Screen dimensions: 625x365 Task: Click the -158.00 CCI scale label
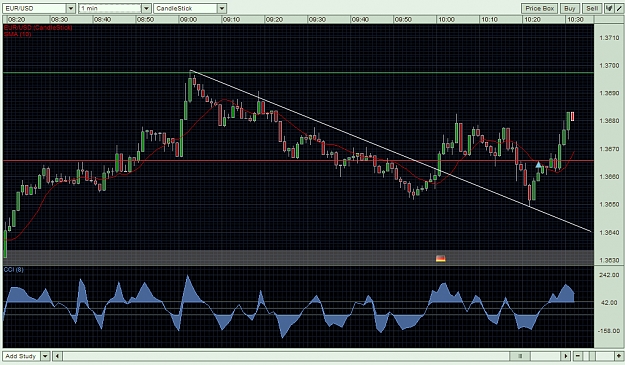609,331
